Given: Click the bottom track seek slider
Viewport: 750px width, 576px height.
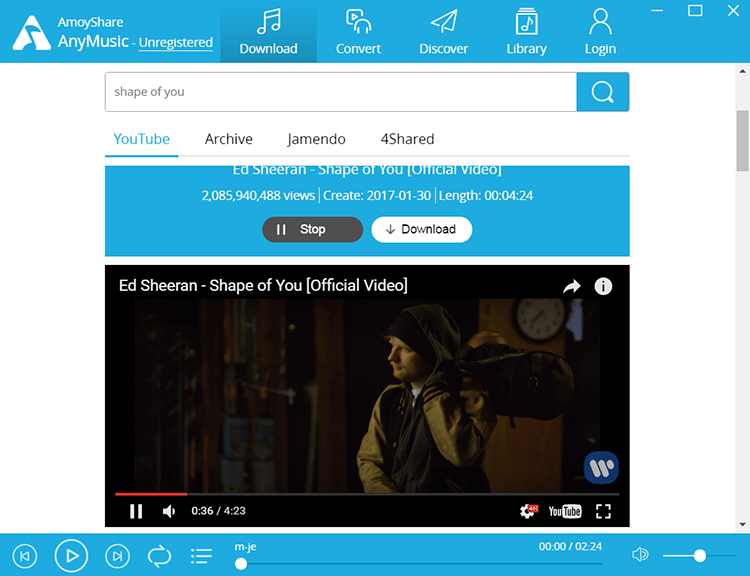Looking at the screenshot, I should pos(419,564).
